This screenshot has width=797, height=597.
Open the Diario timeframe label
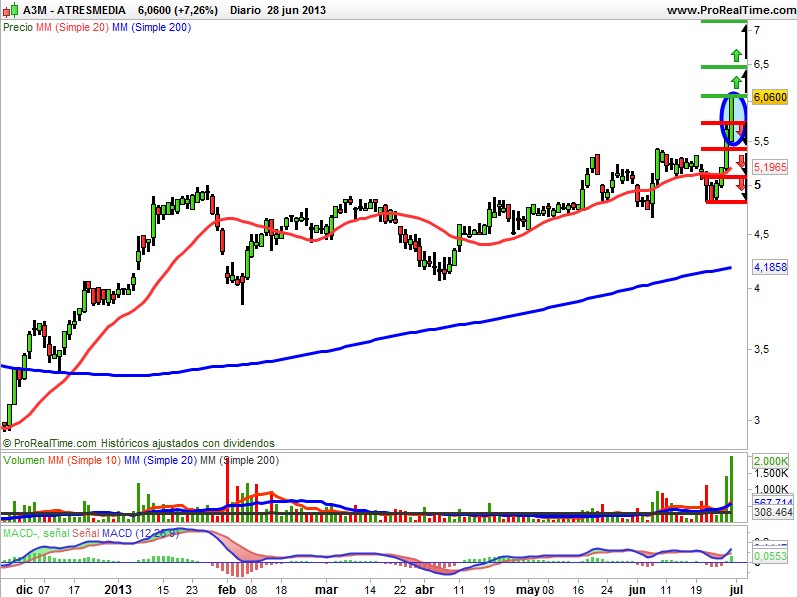[246, 10]
